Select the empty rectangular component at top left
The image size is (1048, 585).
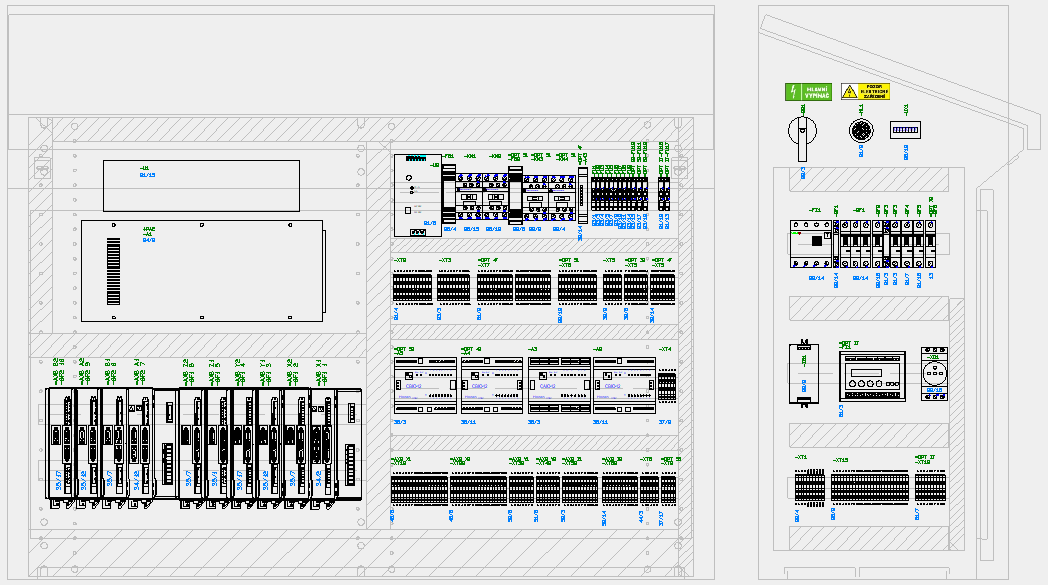click(x=201, y=185)
